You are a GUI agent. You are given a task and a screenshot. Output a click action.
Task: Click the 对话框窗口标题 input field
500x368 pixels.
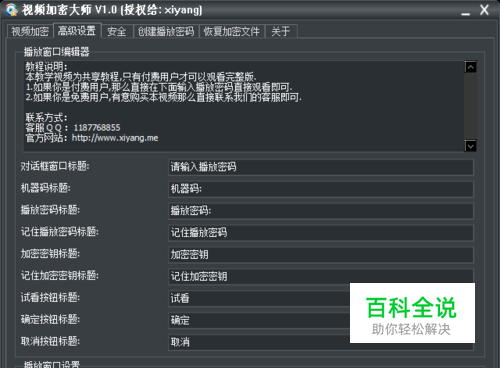(x=321, y=167)
